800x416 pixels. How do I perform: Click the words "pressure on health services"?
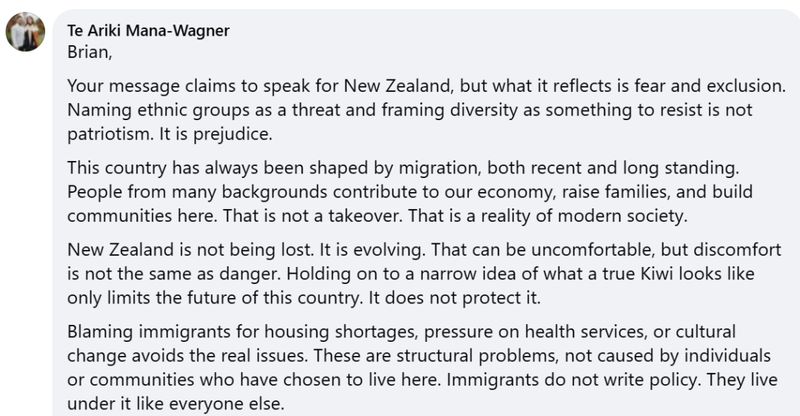point(534,332)
